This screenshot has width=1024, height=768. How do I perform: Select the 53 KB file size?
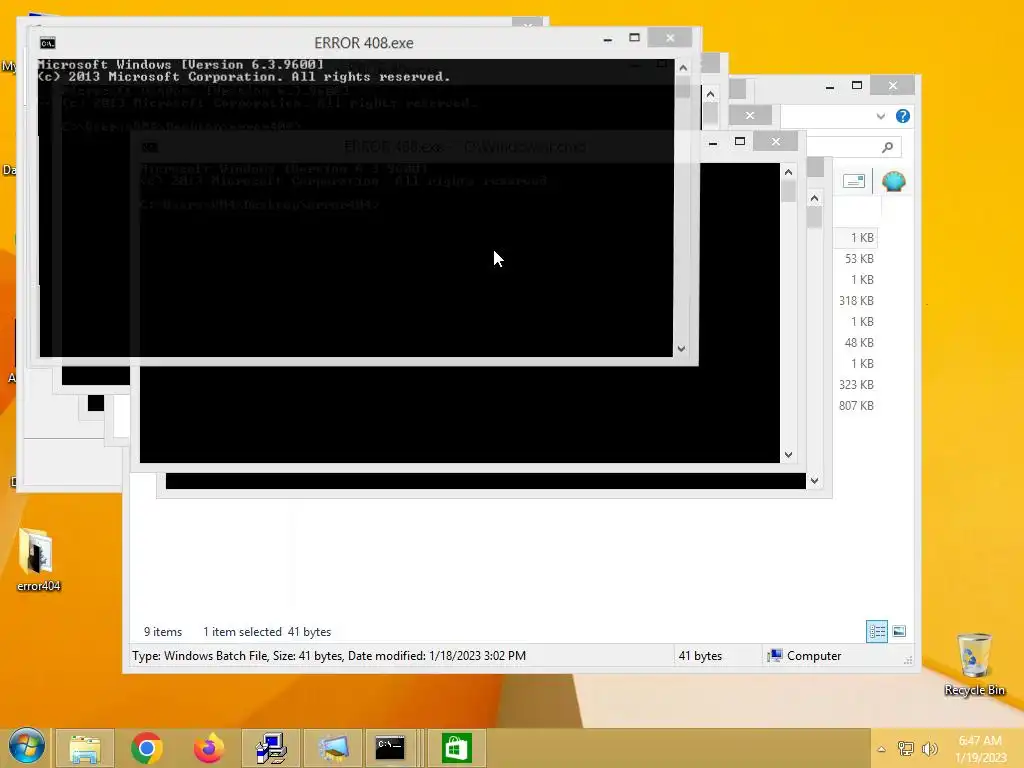[x=859, y=259]
